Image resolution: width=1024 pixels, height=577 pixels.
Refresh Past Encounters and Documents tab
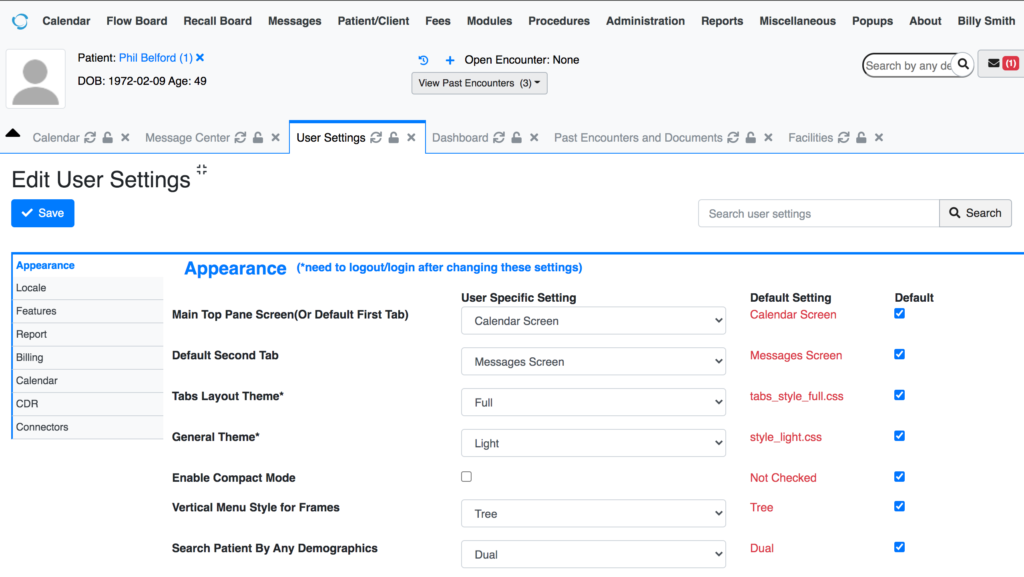[x=733, y=138]
